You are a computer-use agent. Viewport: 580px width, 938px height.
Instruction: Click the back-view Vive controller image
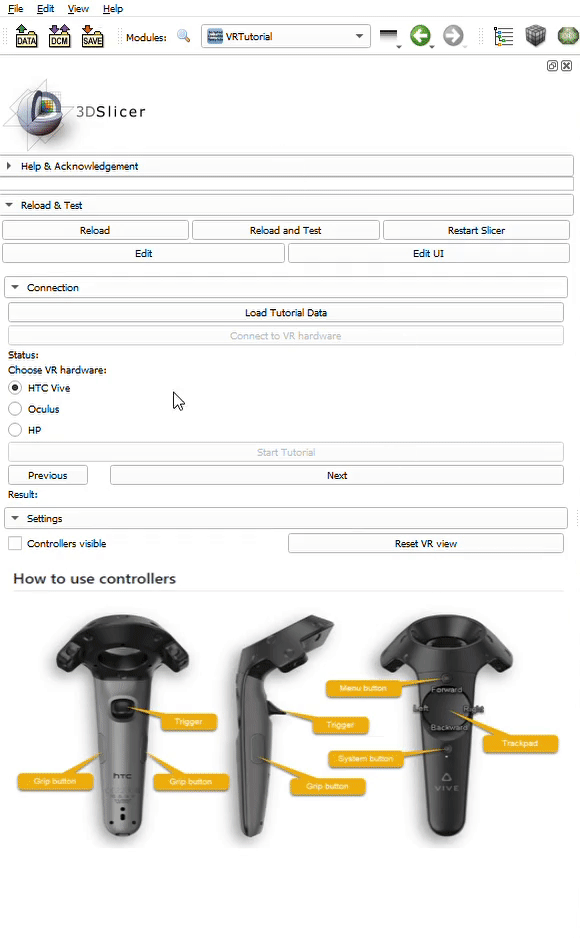tap(447, 724)
